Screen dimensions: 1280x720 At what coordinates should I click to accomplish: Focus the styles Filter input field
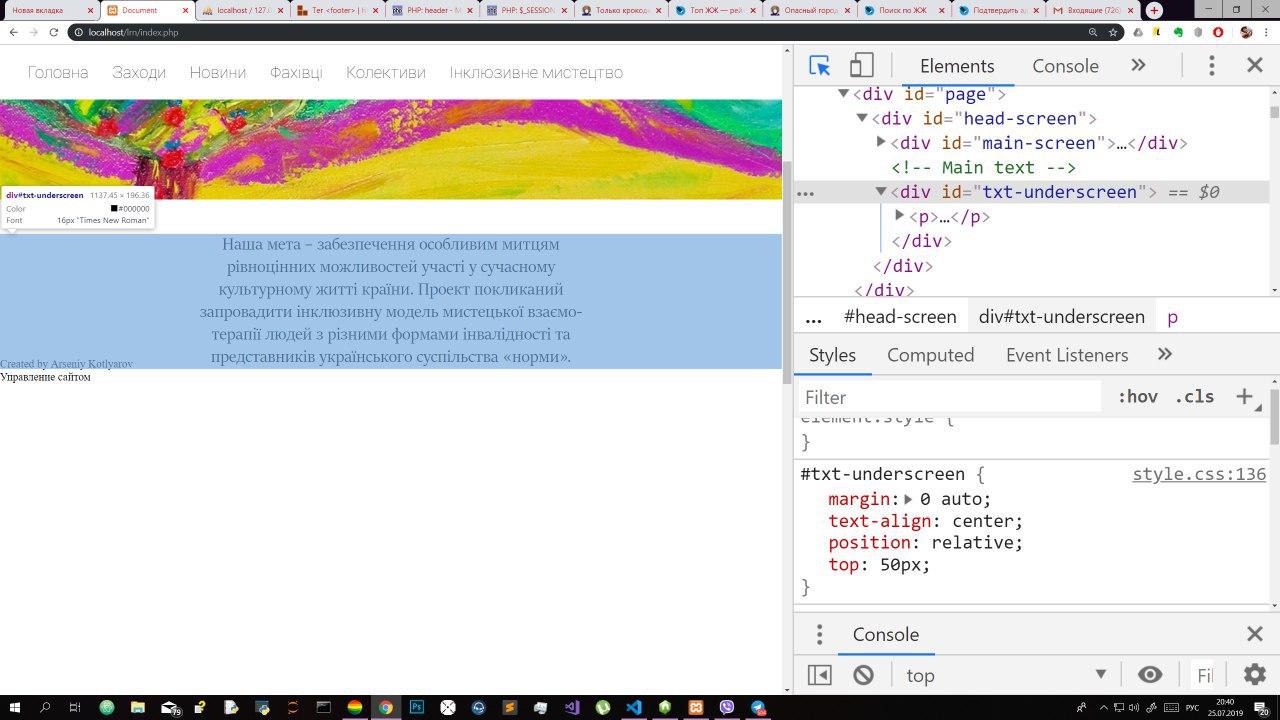pos(950,397)
